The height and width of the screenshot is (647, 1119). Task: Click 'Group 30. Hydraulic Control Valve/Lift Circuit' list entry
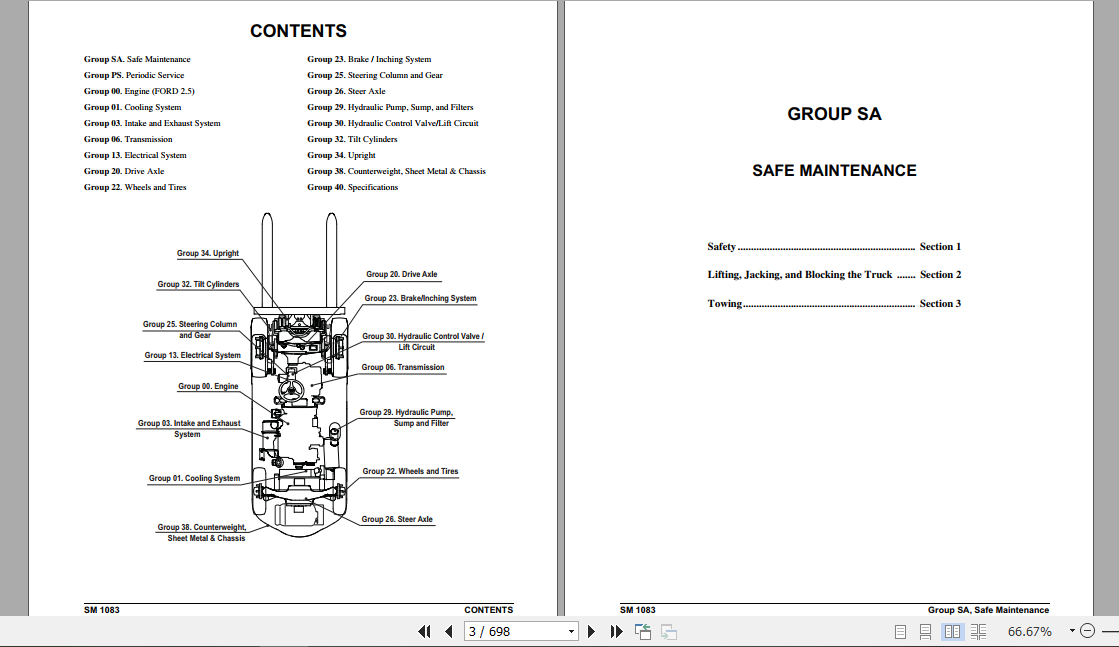click(393, 123)
